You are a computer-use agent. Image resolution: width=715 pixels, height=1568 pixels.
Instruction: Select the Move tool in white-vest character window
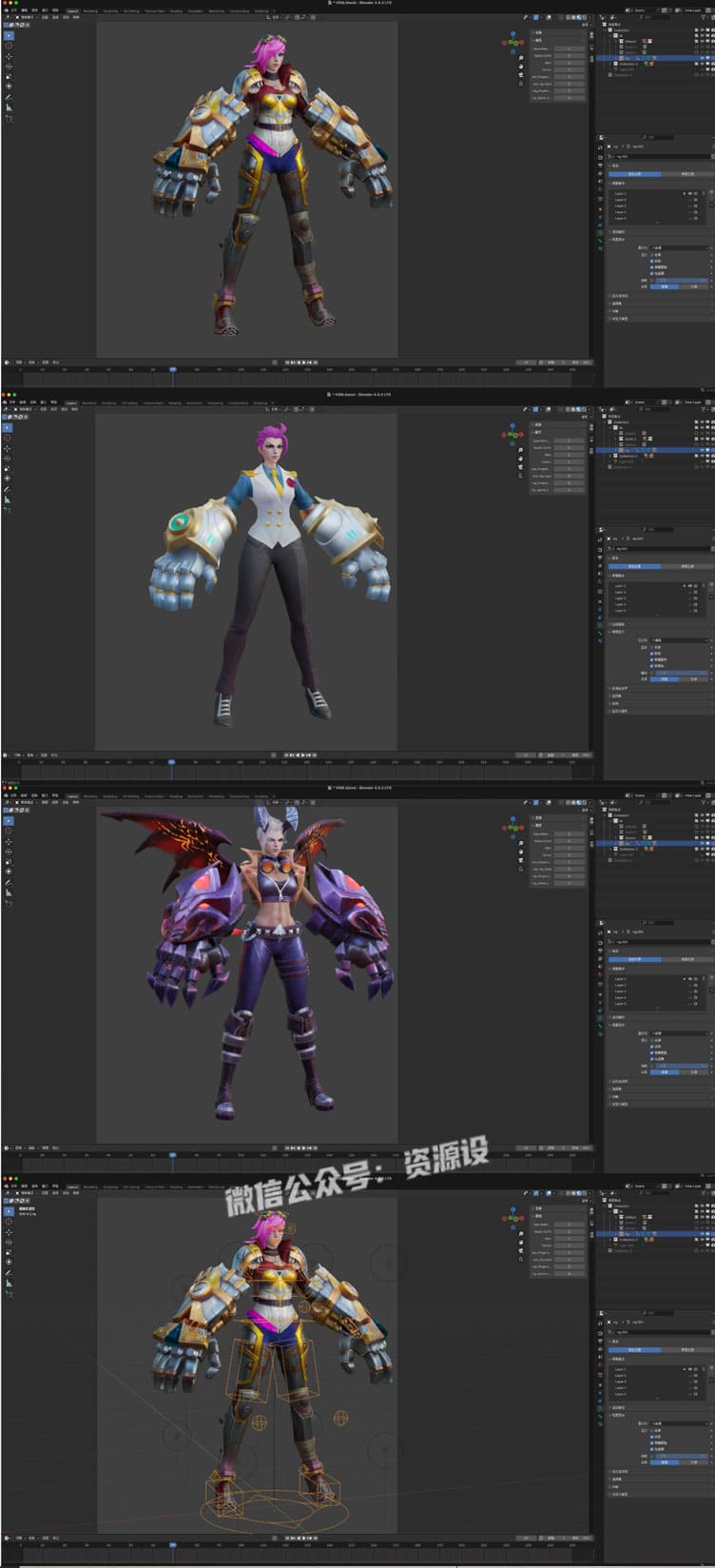(x=9, y=448)
